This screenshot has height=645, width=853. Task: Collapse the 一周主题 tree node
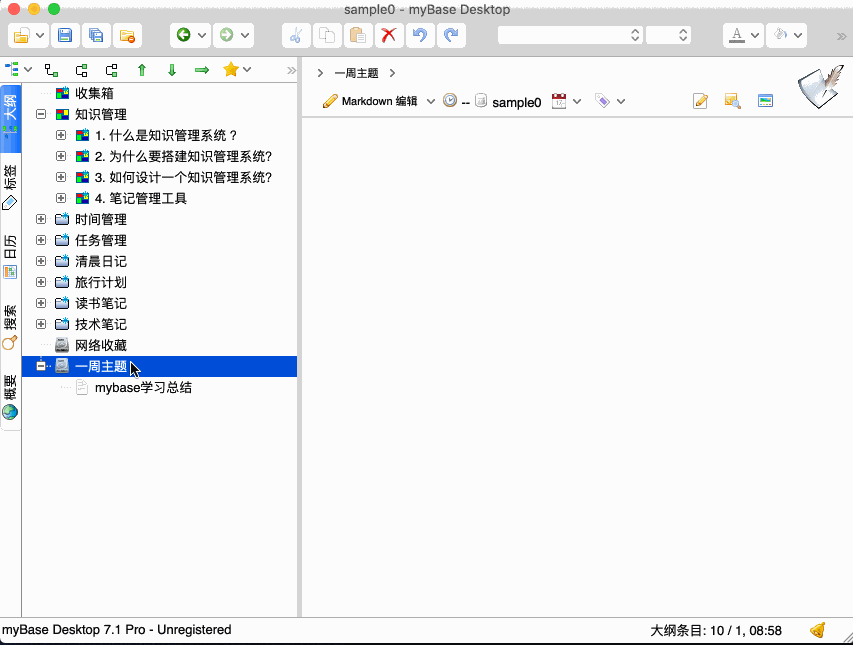tap(41, 366)
